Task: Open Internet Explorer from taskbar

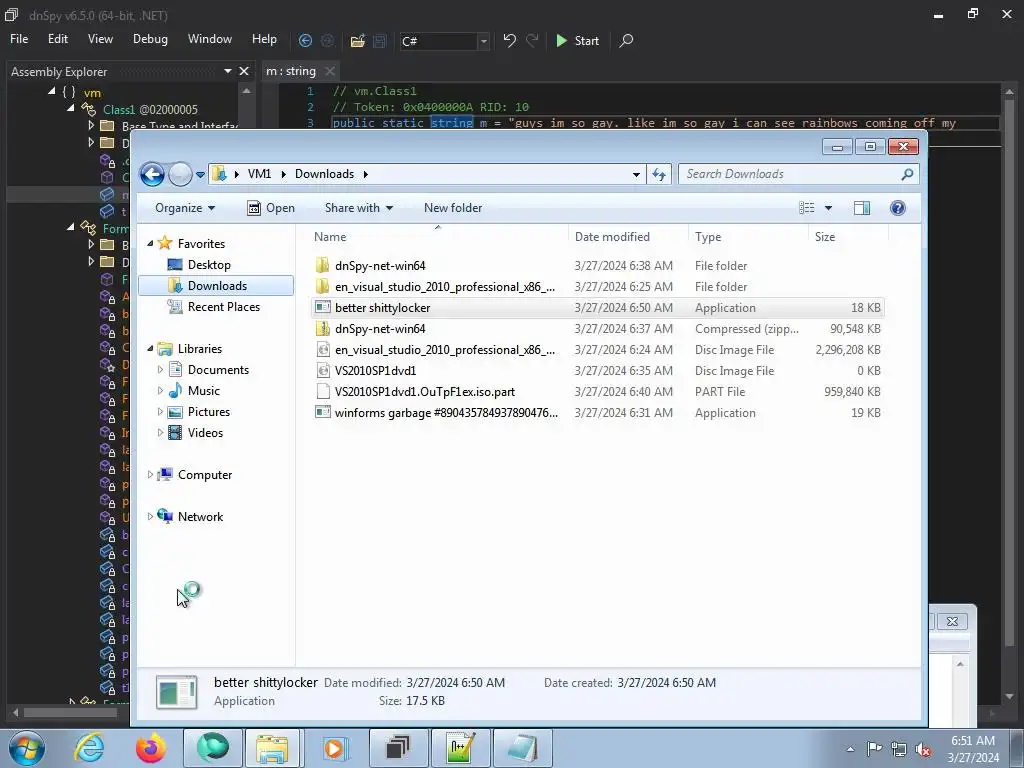Action: (x=88, y=748)
